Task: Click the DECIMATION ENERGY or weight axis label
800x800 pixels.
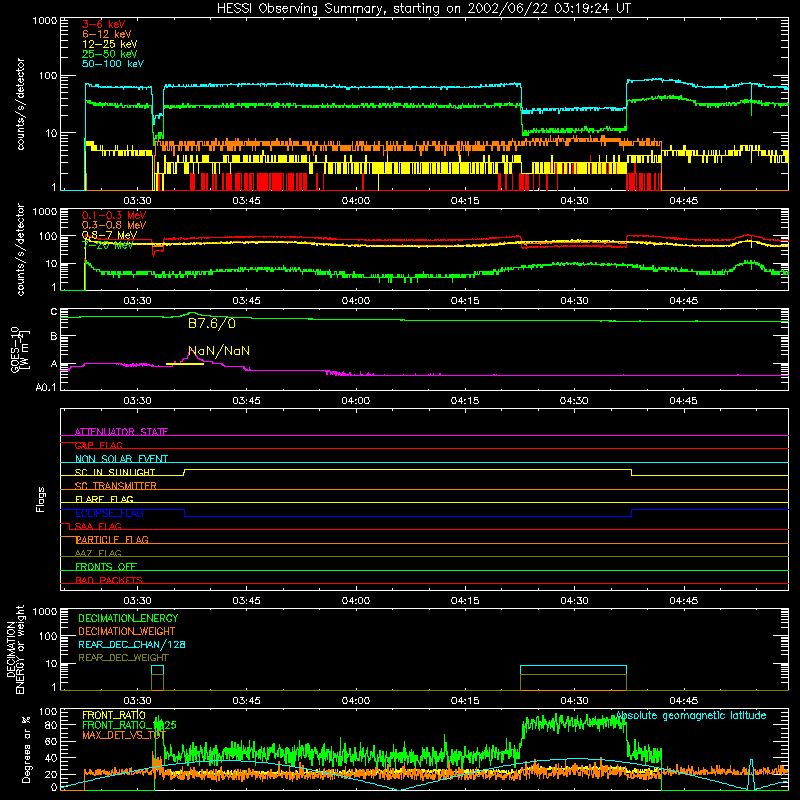Action: coord(15,649)
